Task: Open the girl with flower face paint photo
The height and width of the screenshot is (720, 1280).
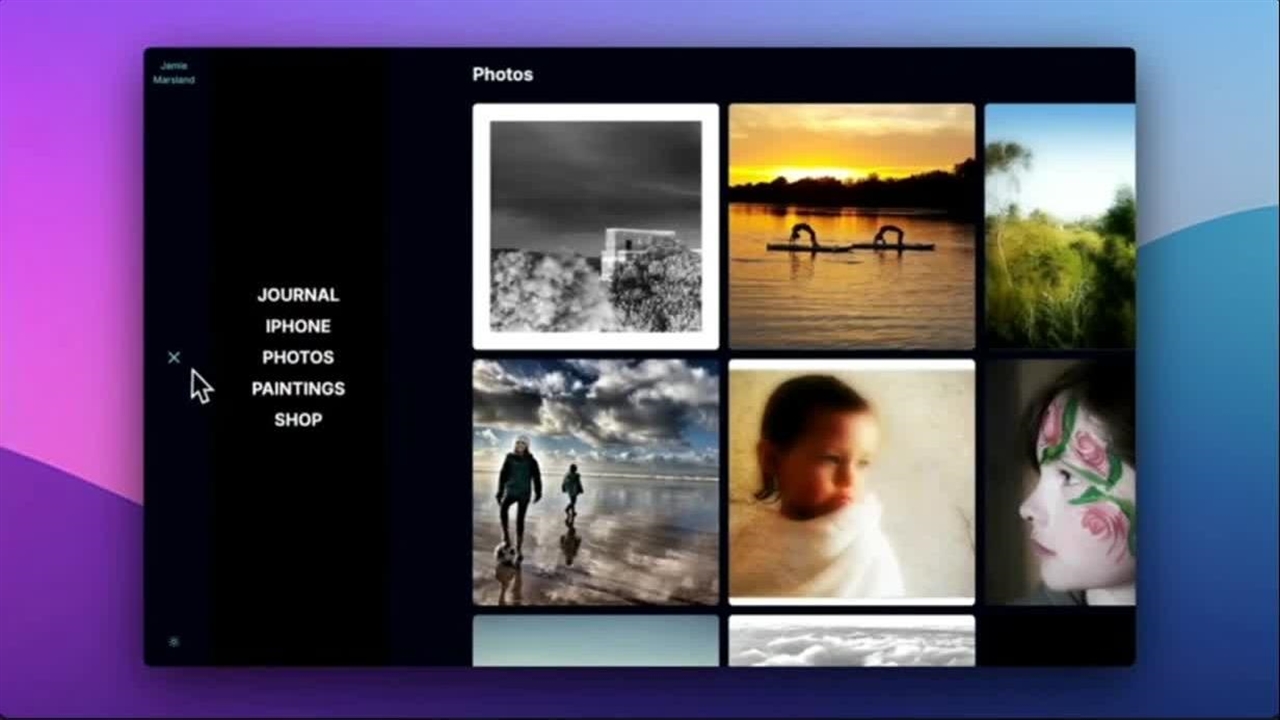Action: tap(1059, 482)
